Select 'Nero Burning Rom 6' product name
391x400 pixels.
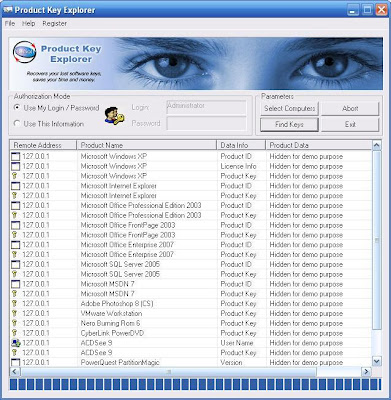click(x=110, y=323)
